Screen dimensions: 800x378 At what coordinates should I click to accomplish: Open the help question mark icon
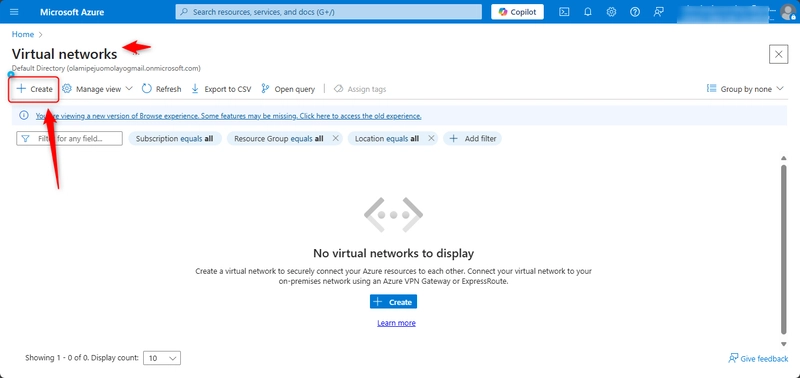[635, 12]
